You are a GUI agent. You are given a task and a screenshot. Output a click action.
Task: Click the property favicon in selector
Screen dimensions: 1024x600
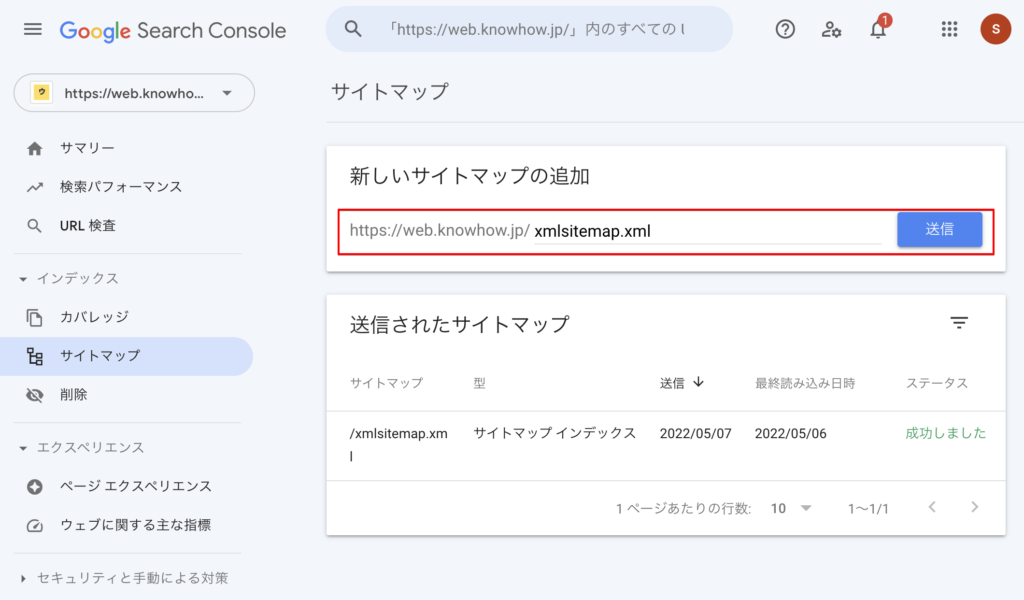42,93
